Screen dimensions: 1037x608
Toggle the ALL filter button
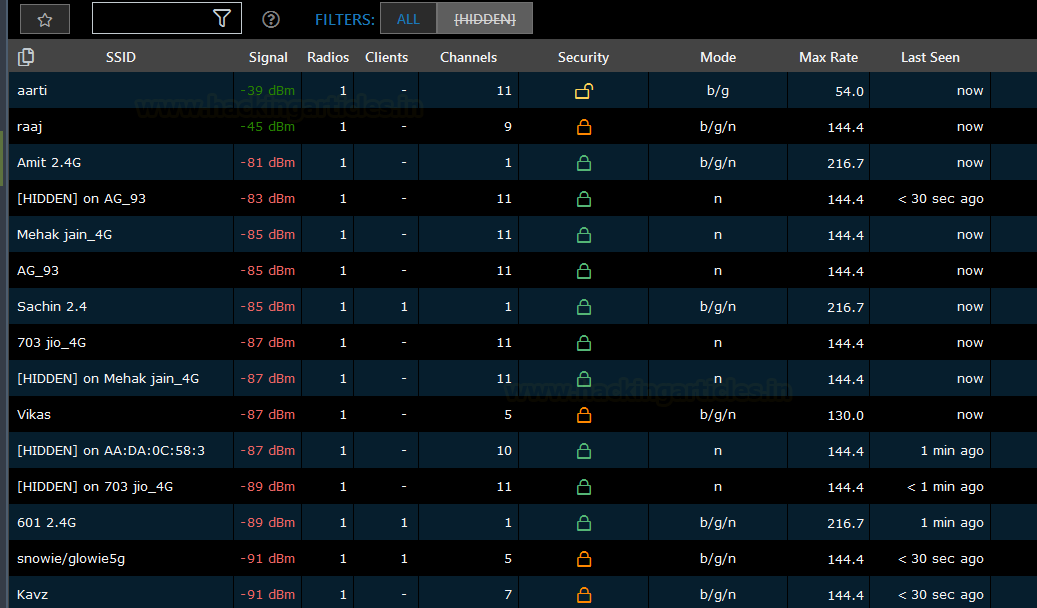coord(408,19)
